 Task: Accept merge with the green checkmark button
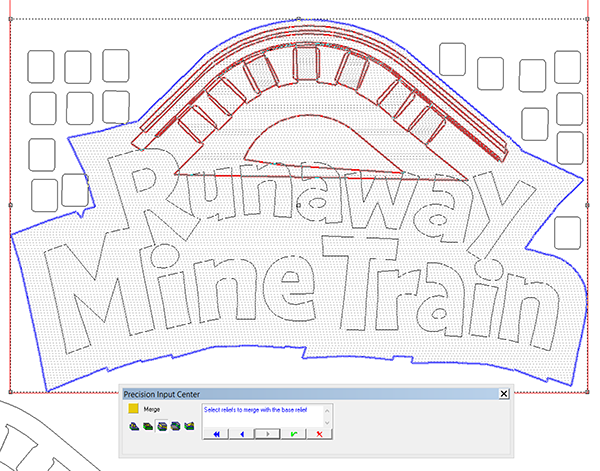(x=293, y=434)
